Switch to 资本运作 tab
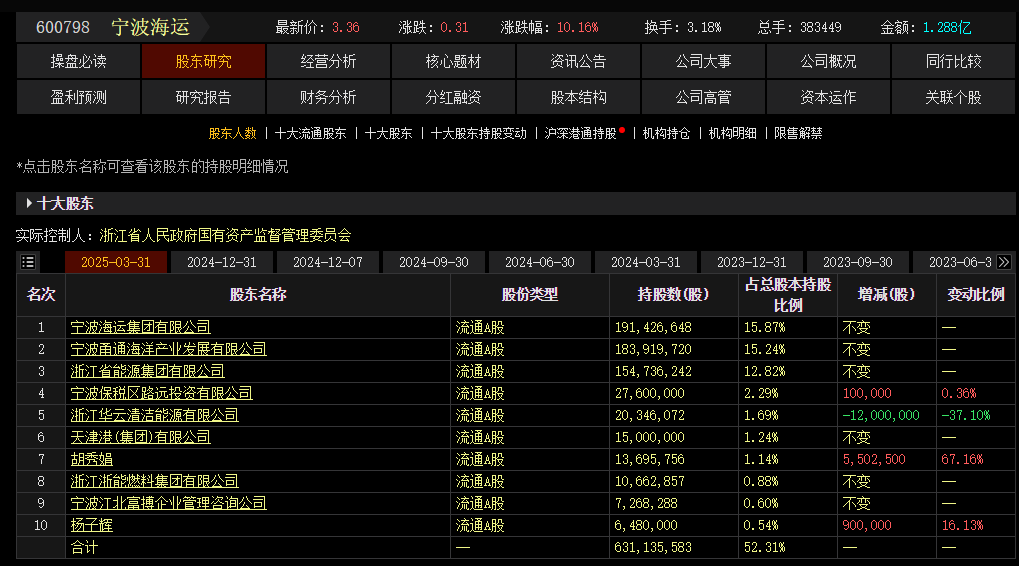This screenshot has height=566, width=1019. pos(828,97)
